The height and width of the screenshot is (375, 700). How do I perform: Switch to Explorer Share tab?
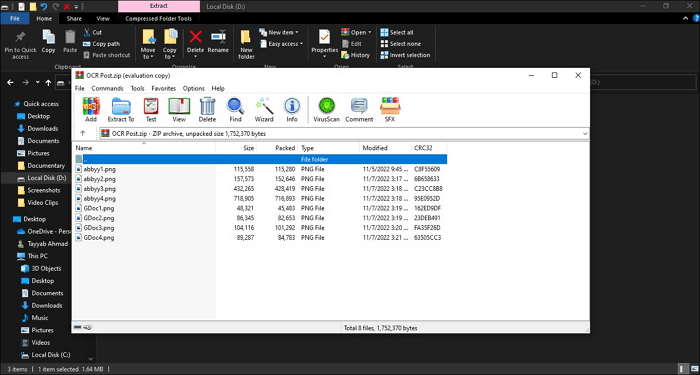[x=74, y=19]
